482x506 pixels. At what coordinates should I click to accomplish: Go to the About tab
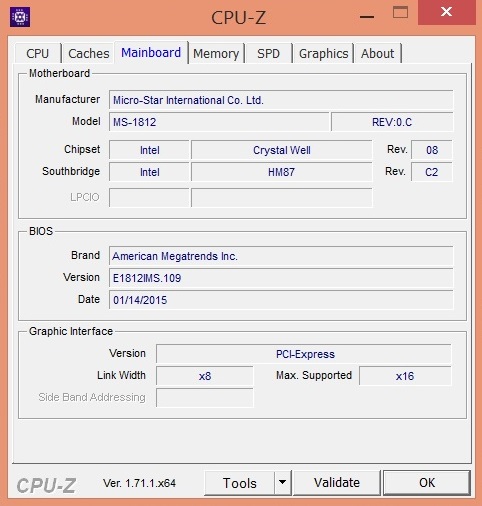pos(378,53)
